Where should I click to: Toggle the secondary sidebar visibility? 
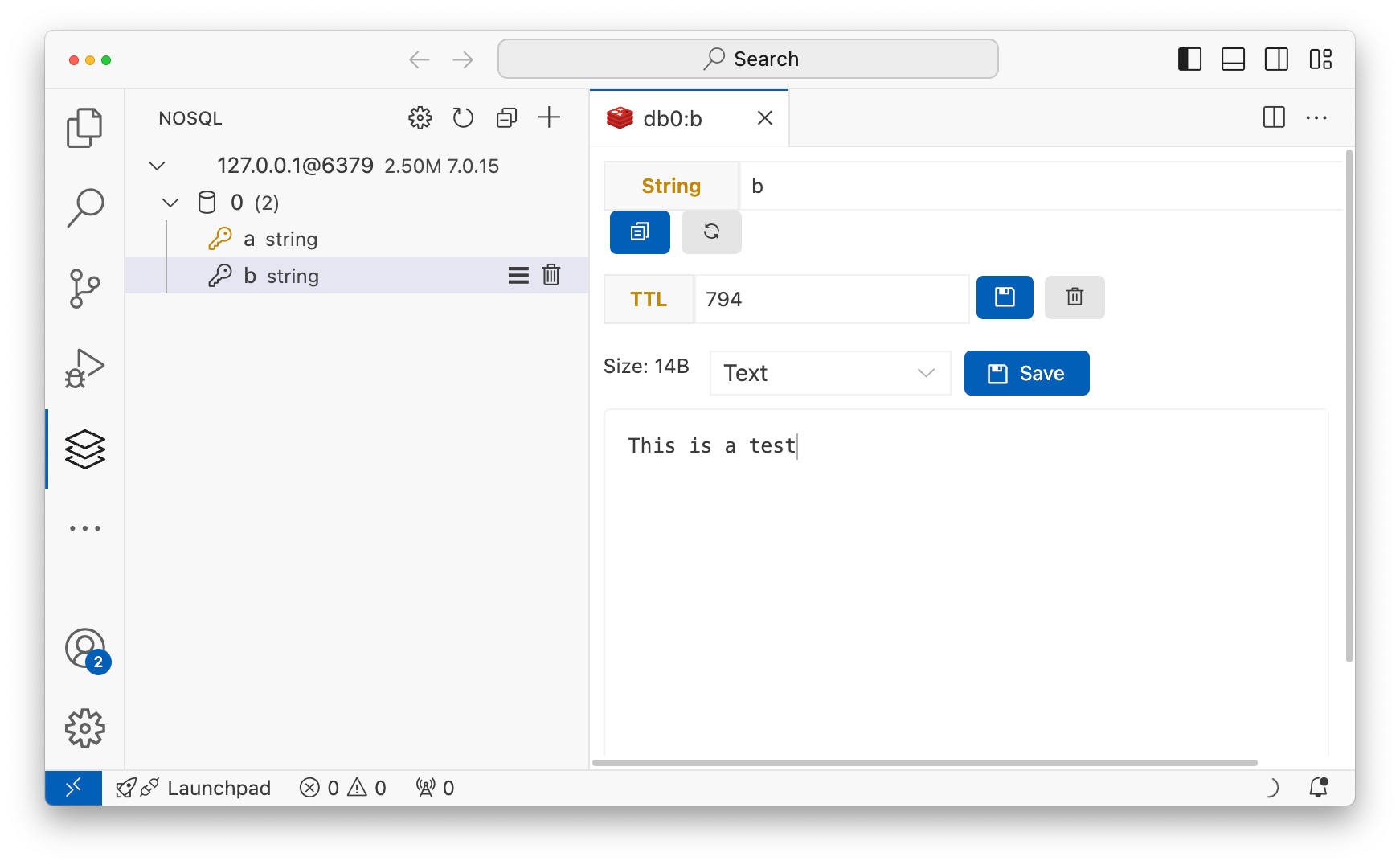1276,59
